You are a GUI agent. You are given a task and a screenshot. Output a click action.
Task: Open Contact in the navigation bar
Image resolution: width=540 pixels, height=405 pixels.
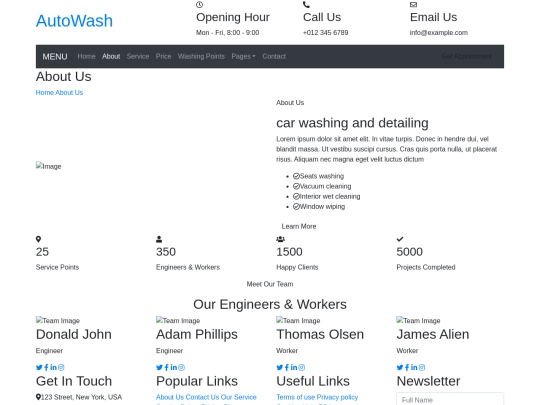tap(274, 56)
